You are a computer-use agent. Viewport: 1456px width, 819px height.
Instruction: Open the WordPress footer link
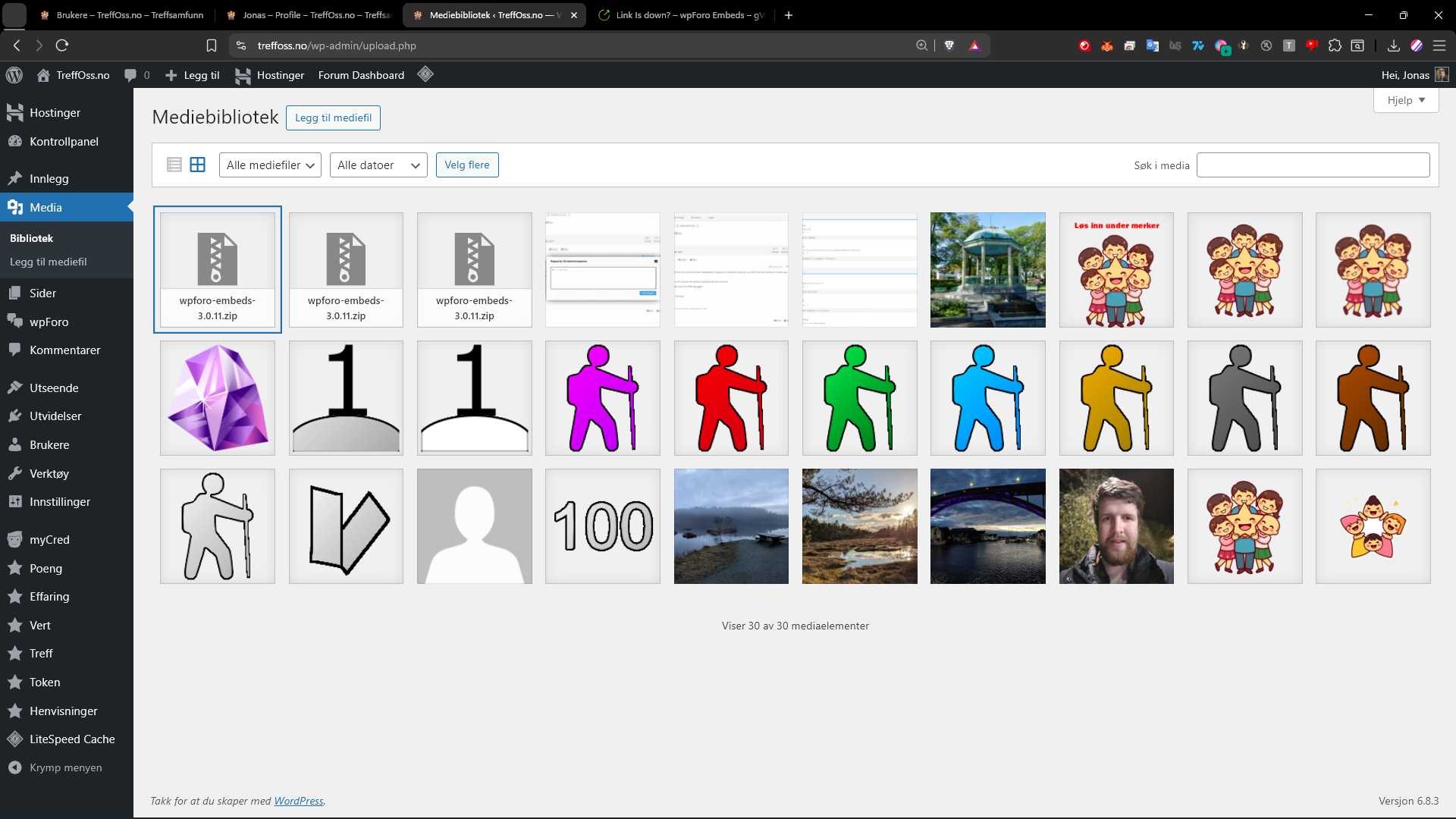click(298, 801)
